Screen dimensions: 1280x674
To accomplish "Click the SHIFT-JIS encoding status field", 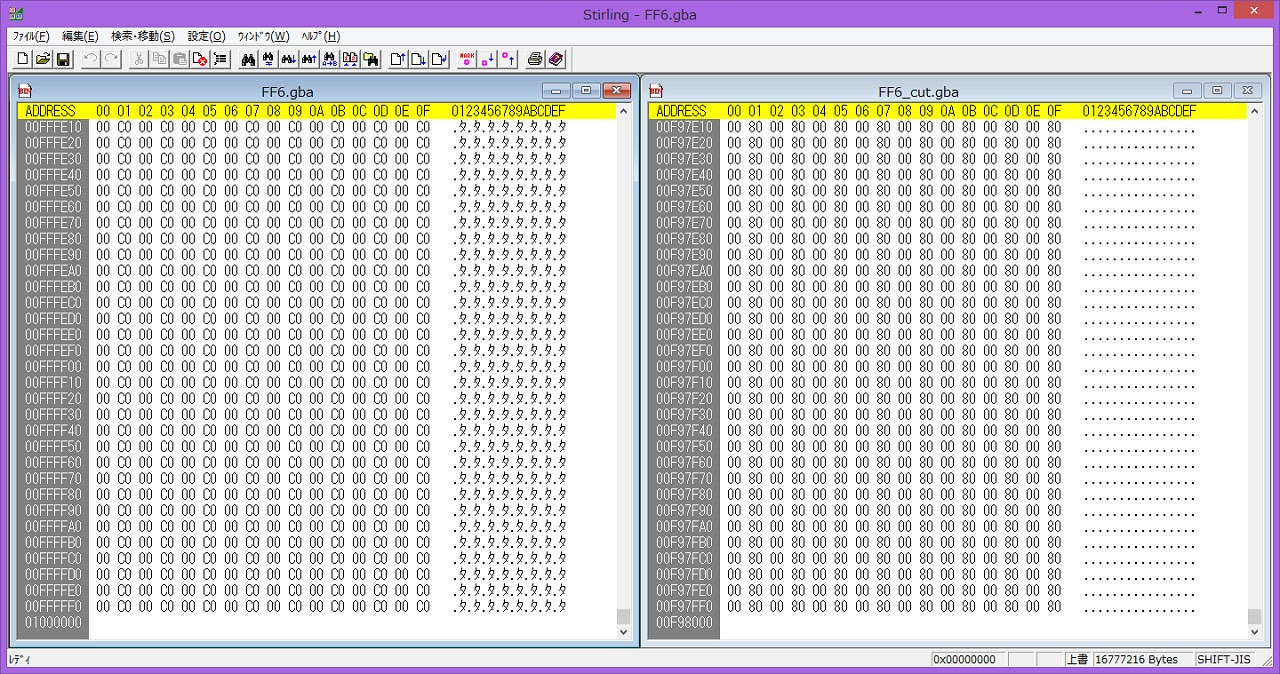I will click(1223, 659).
